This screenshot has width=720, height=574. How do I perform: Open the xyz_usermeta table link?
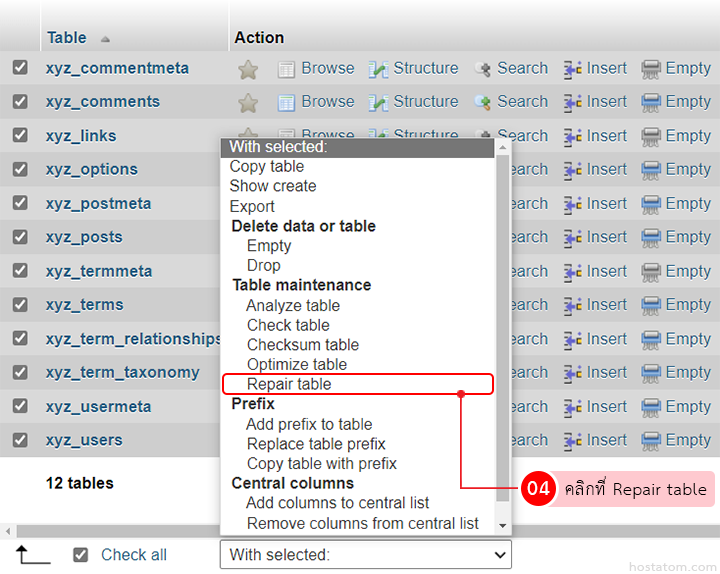98,406
